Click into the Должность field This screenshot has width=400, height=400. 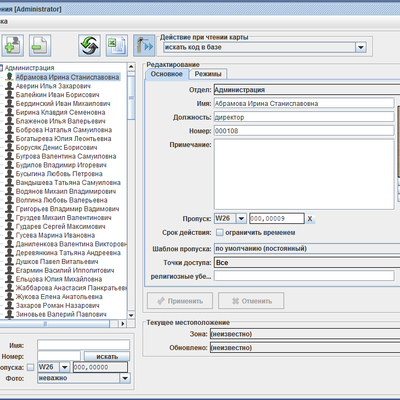click(x=304, y=117)
